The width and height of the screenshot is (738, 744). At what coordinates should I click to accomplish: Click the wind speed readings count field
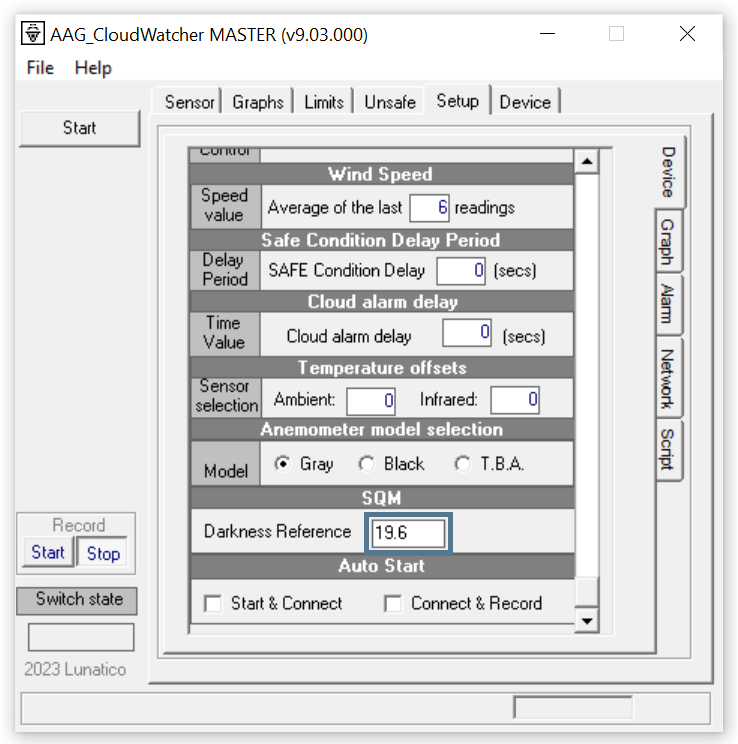pos(430,207)
